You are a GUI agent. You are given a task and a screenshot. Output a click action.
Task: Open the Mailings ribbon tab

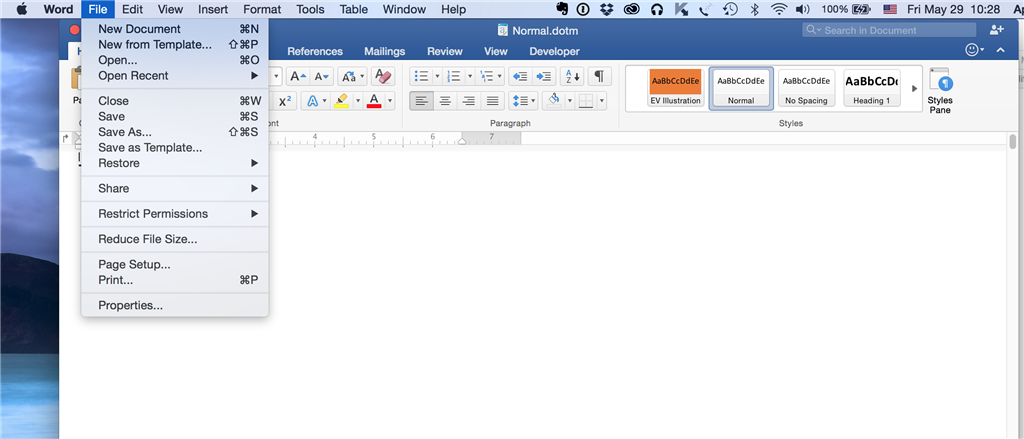[385, 51]
